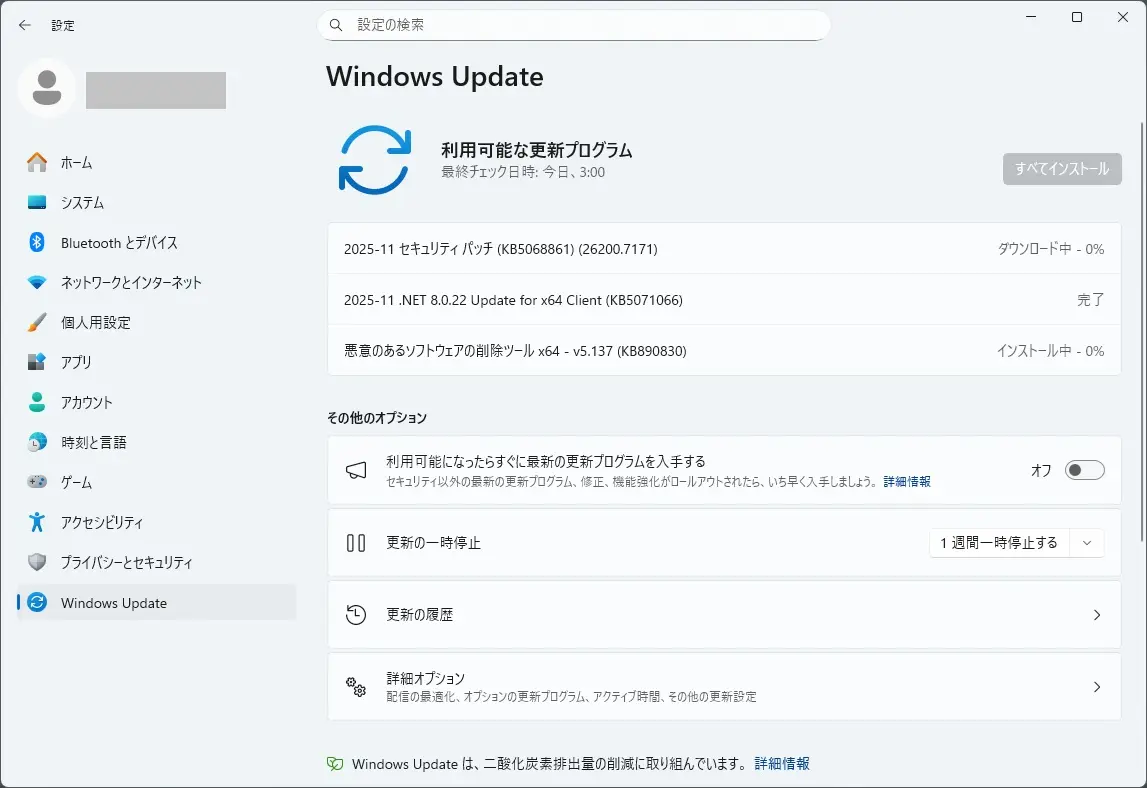
Task: Click the Bluetooth とデバイス icon
Action: (37, 242)
